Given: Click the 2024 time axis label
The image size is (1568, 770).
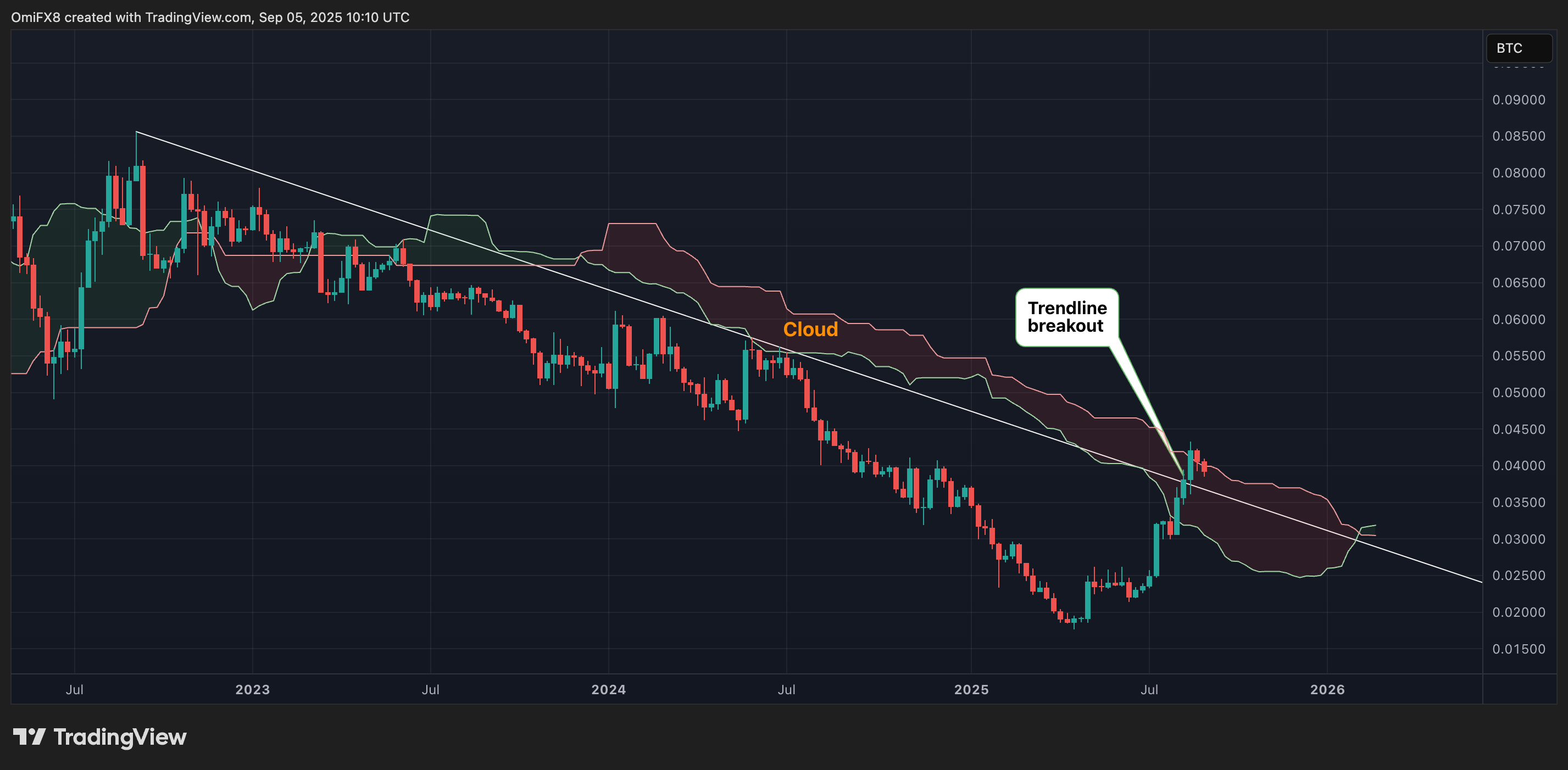Looking at the screenshot, I should pos(609,690).
